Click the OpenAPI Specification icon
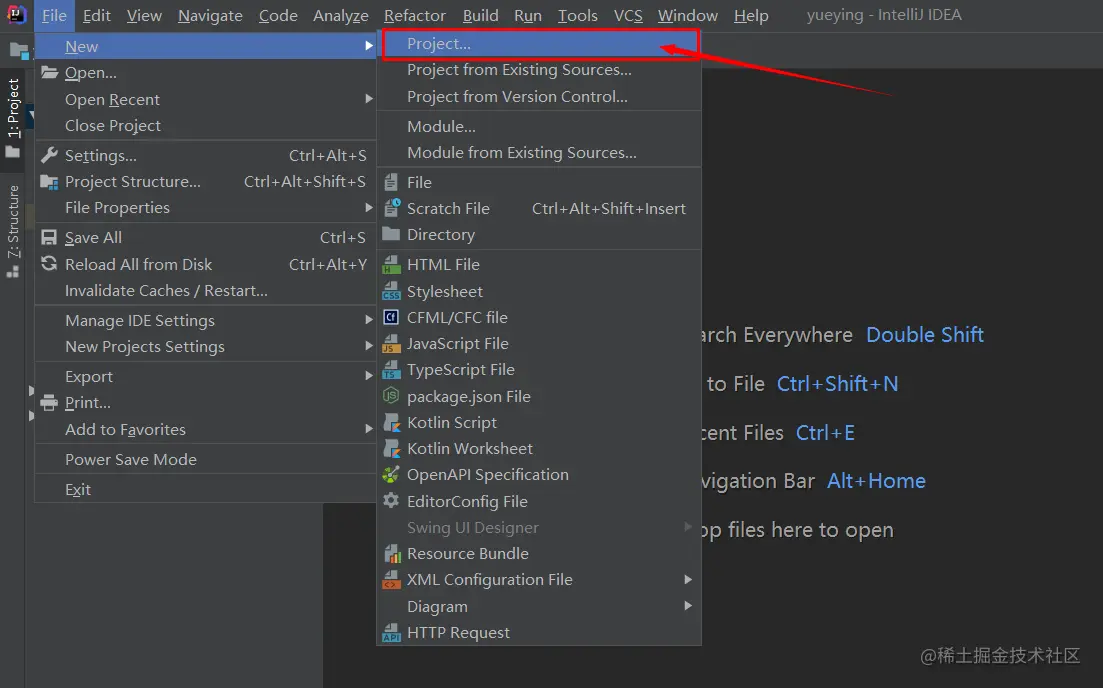Screen dimensions: 1103x688 (x=391, y=475)
